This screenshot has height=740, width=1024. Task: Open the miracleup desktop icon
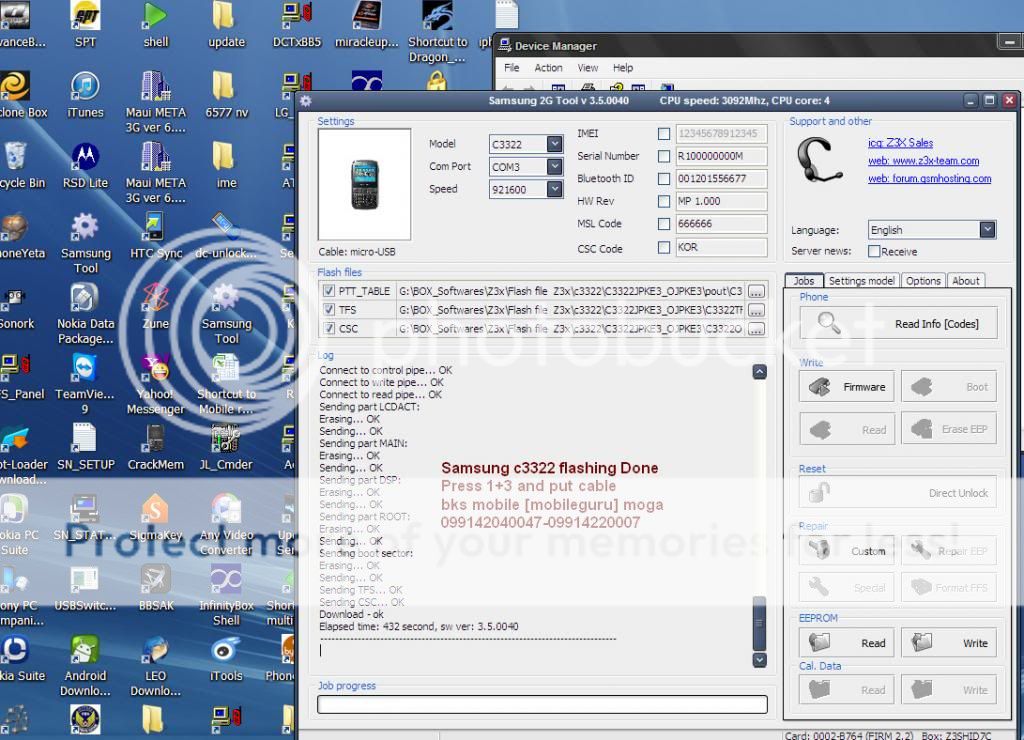[x=366, y=24]
